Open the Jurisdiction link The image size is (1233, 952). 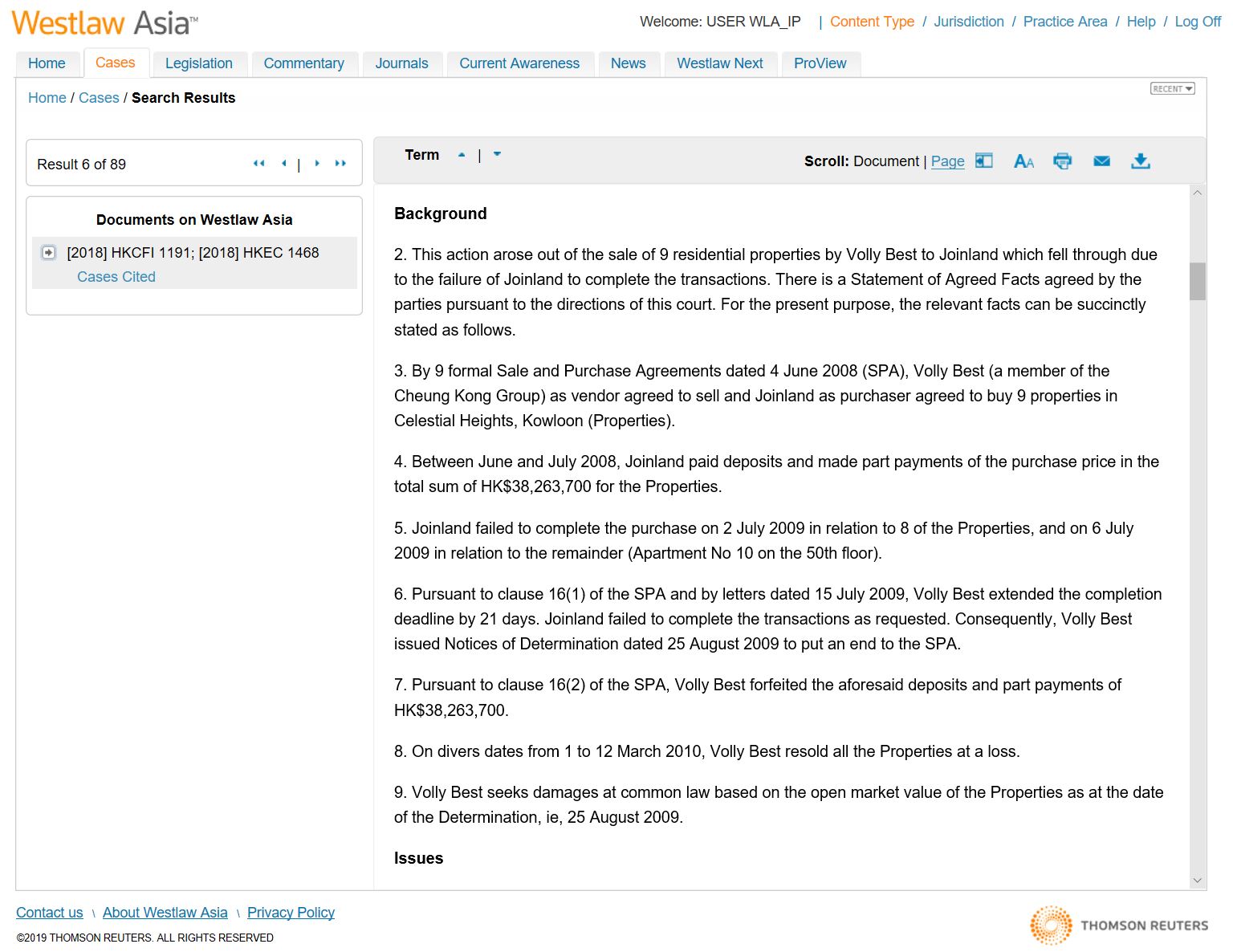click(x=969, y=22)
